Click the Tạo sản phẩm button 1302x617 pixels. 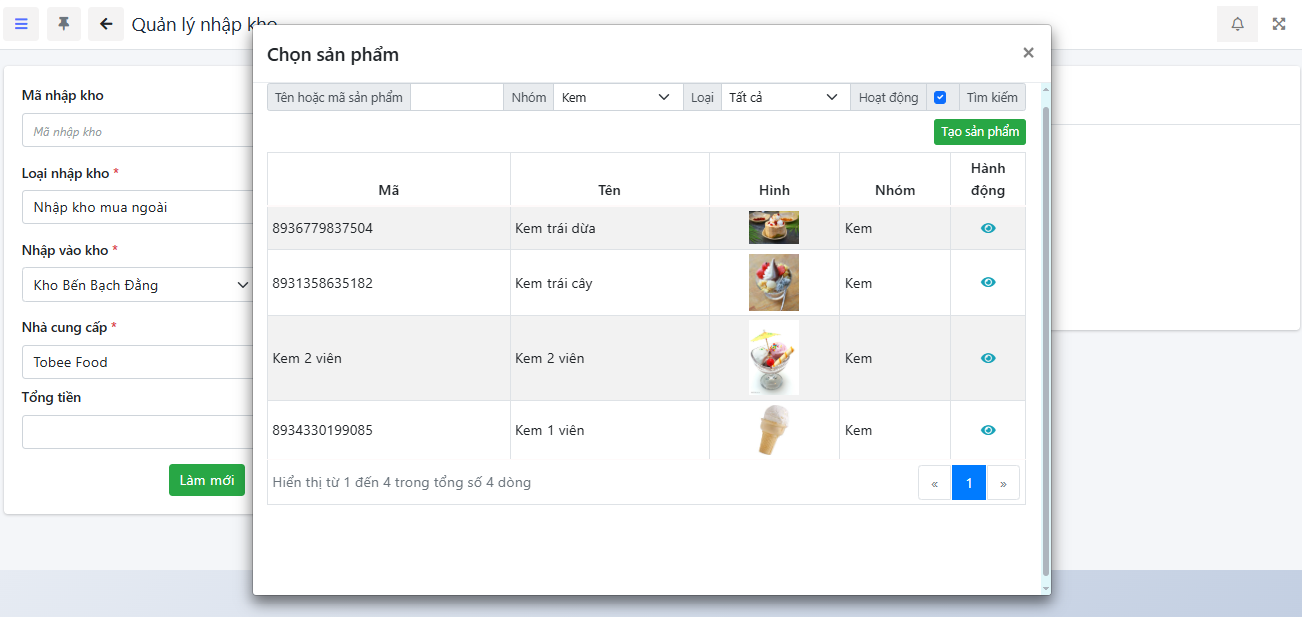(x=979, y=132)
